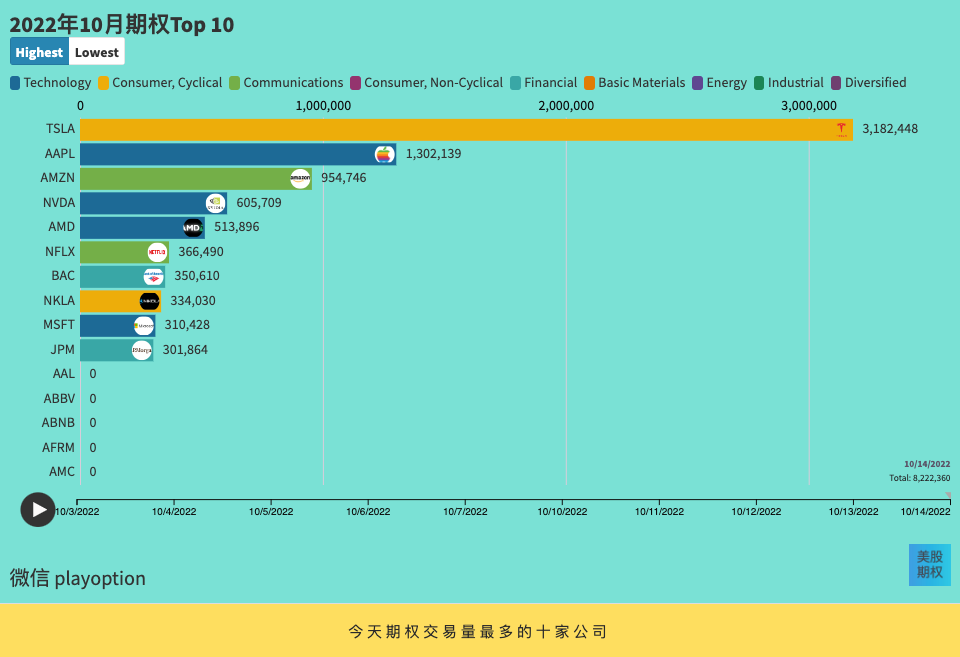Select the NKLA ticker label
The width and height of the screenshot is (960, 657).
[59, 301]
